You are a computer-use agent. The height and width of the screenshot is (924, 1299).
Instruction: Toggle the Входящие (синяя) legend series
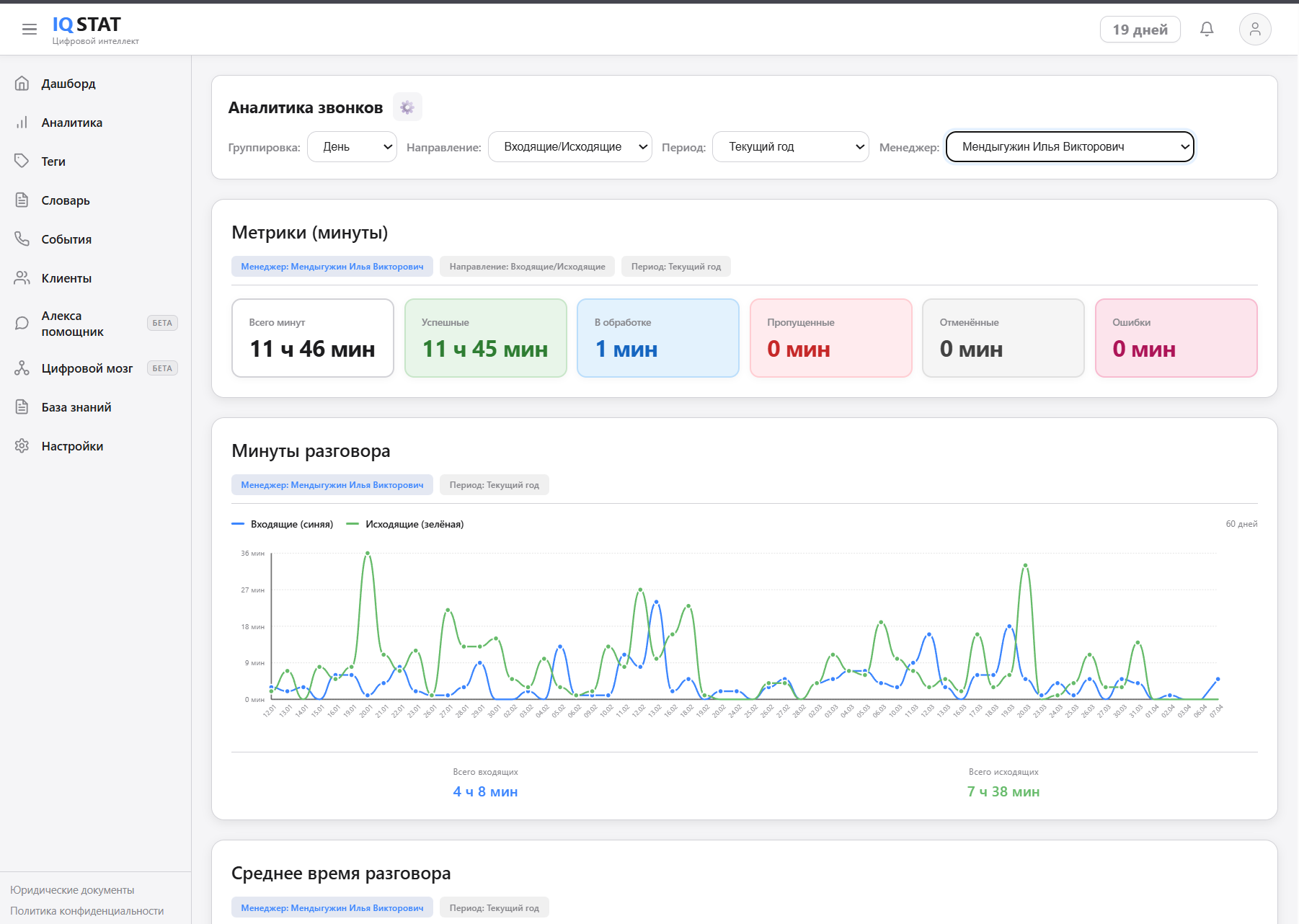pos(283,524)
